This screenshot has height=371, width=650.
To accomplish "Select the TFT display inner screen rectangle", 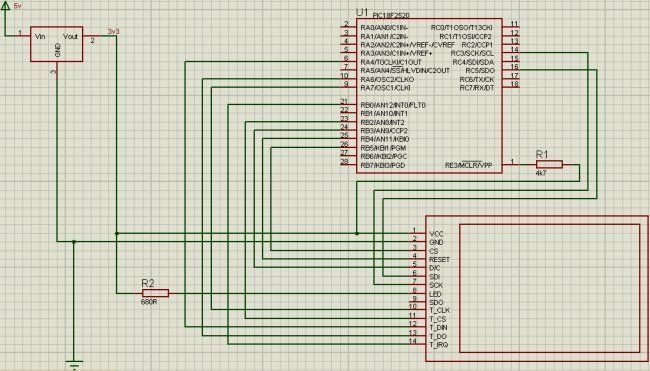I will [550, 288].
